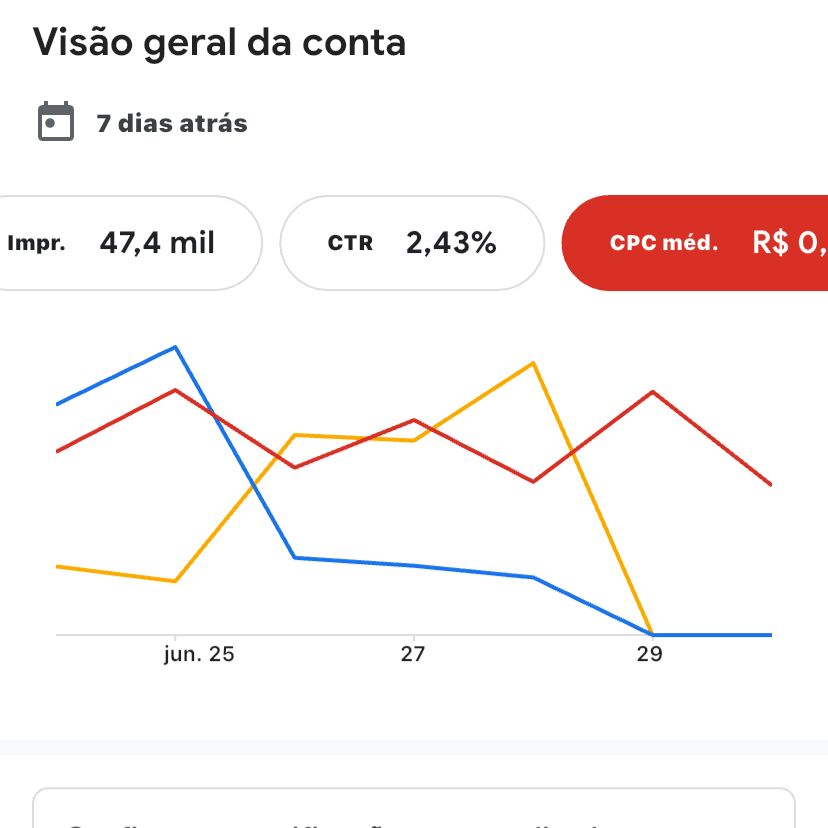
Task: Tap the "29" date axis label
Action: pyautogui.click(x=650, y=655)
